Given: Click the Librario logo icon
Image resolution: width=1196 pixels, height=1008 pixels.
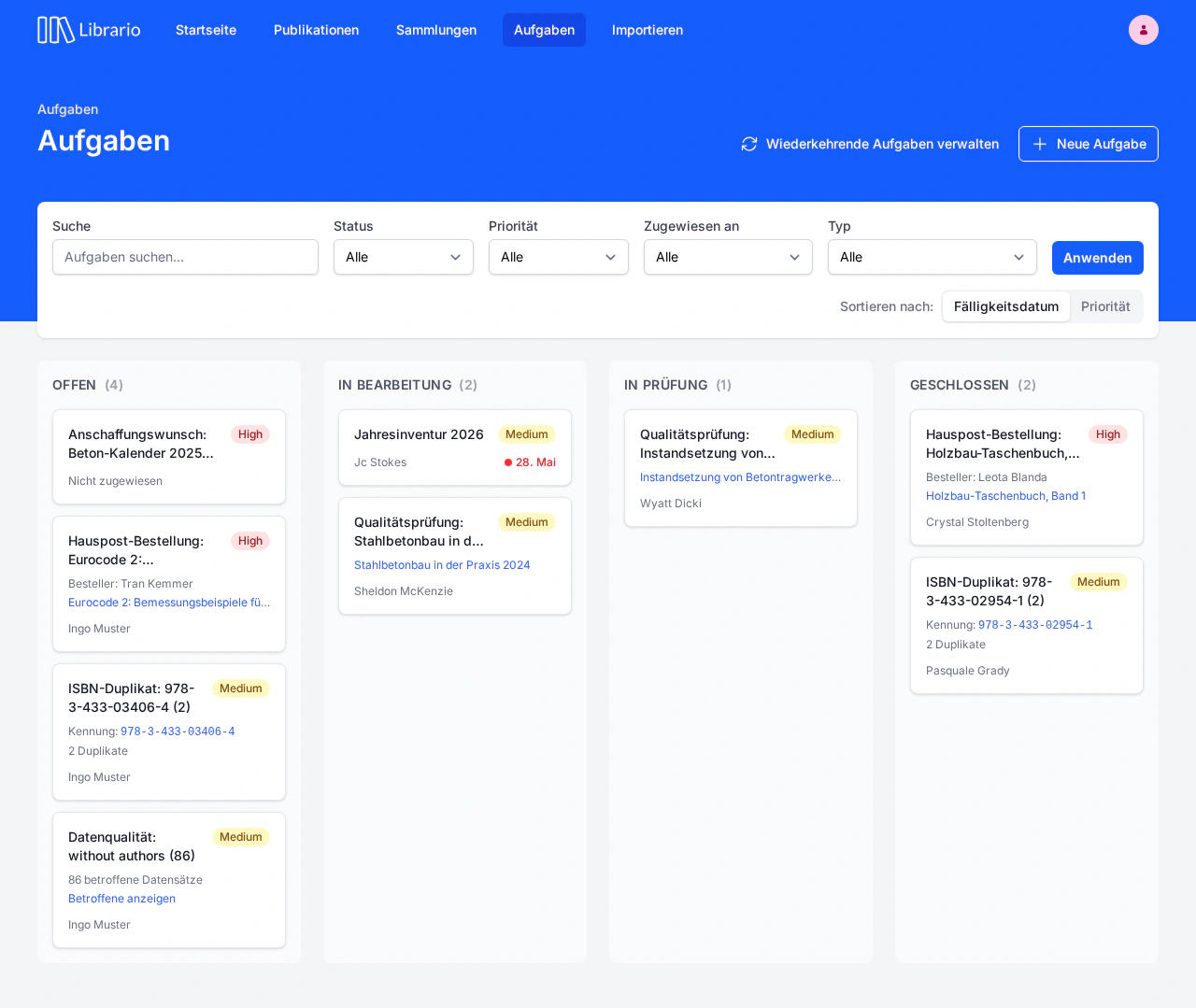Looking at the screenshot, I should pos(56,30).
